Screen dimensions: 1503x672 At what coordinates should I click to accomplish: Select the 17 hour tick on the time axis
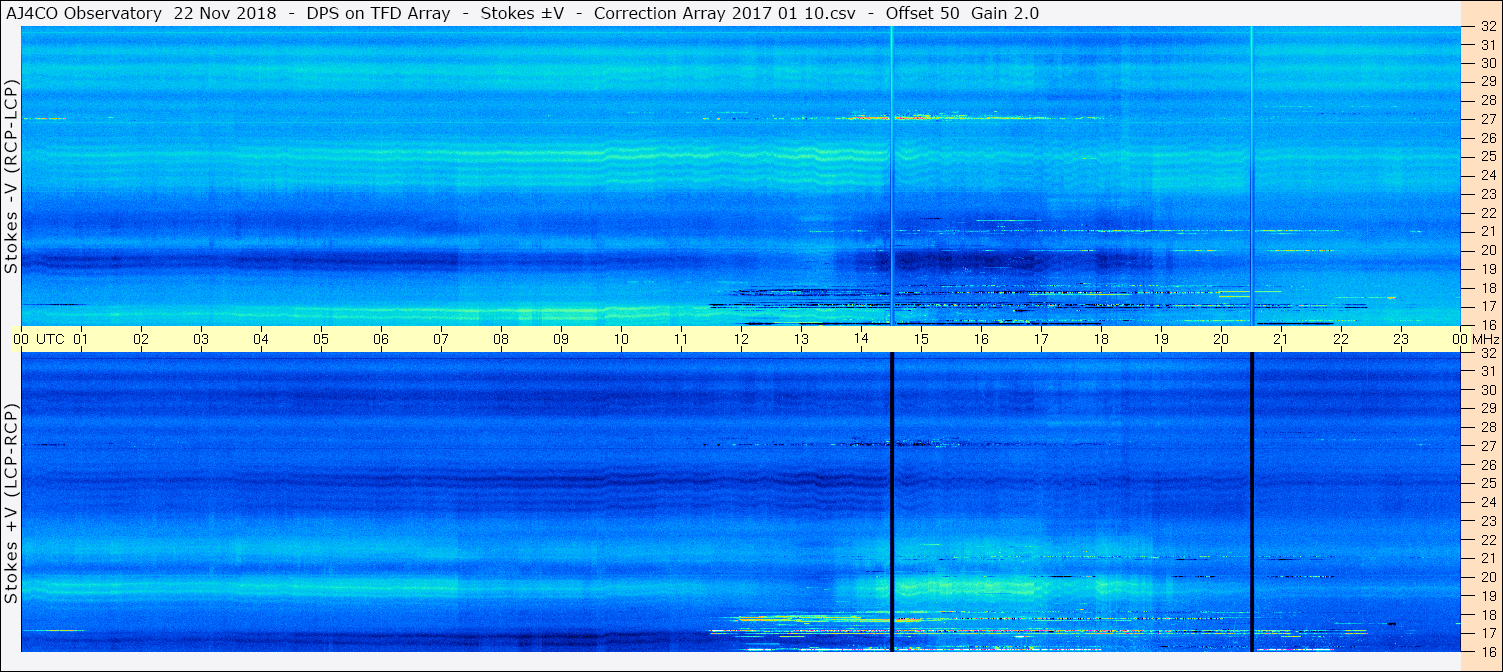click(x=1041, y=339)
